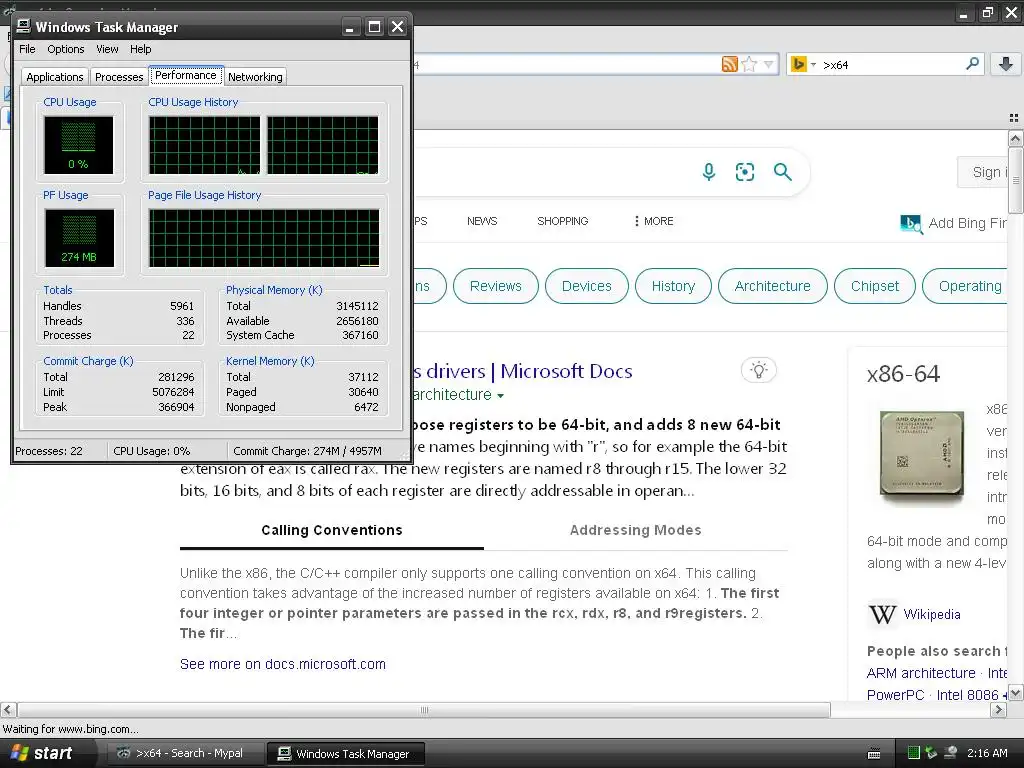Click the Sign in button on Bing
Viewport: 1024px width, 768px height.
click(983, 172)
